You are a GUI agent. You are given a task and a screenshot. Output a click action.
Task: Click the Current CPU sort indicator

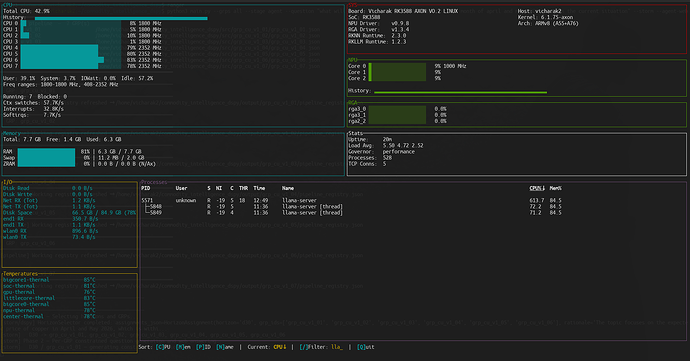(x=267, y=347)
